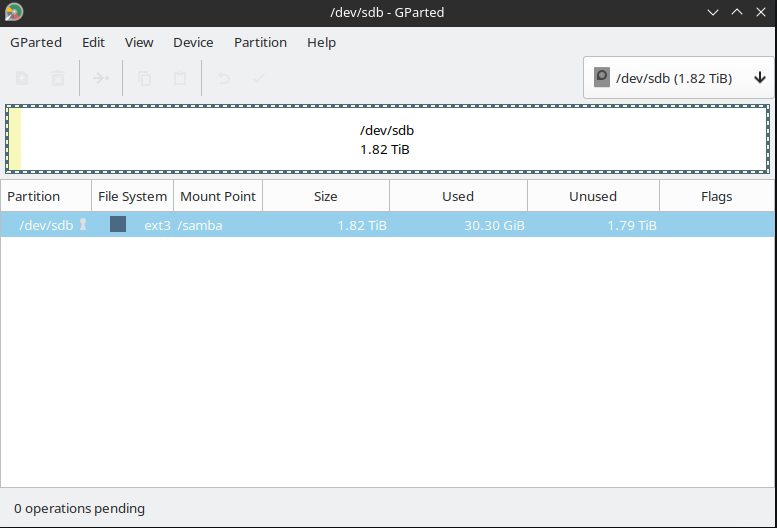Click the Used column header
This screenshot has height=528, width=777.
pos(458,196)
